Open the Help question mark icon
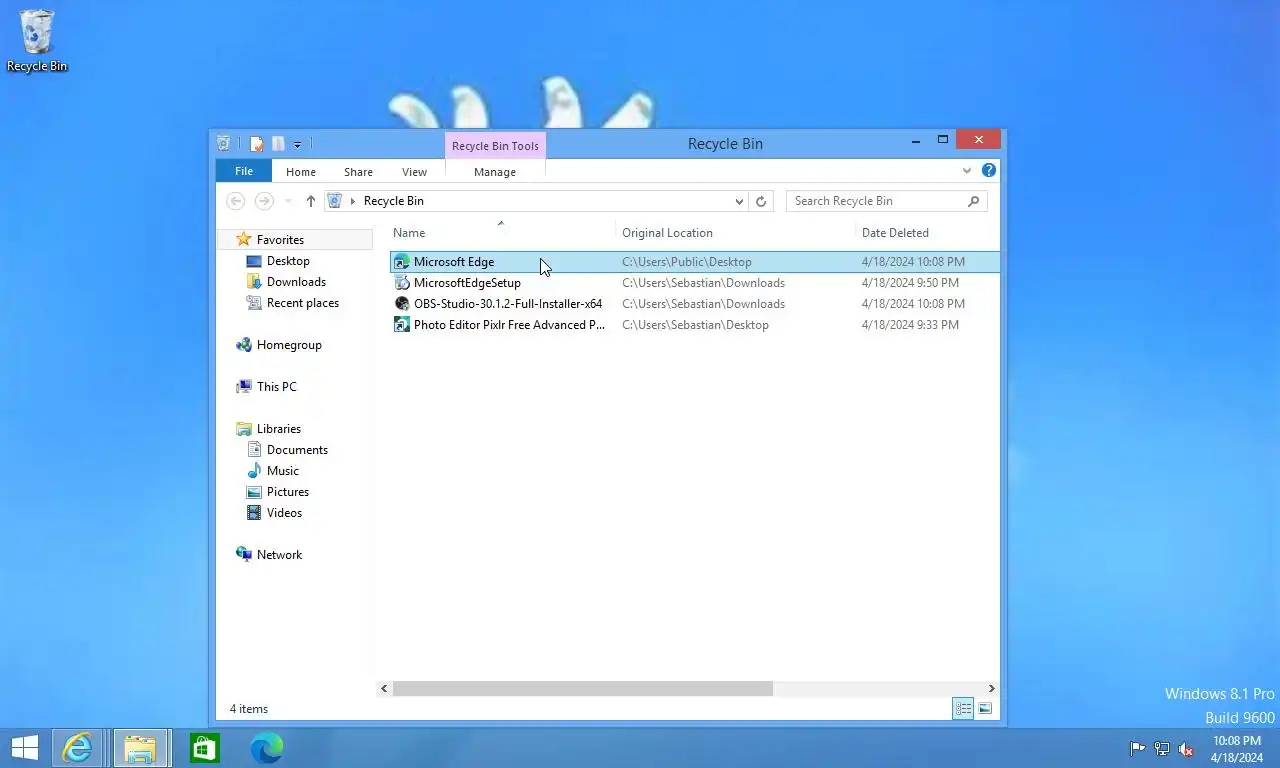The width and height of the screenshot is (1280, 768). pyautogui.click(x=988, y=170)
